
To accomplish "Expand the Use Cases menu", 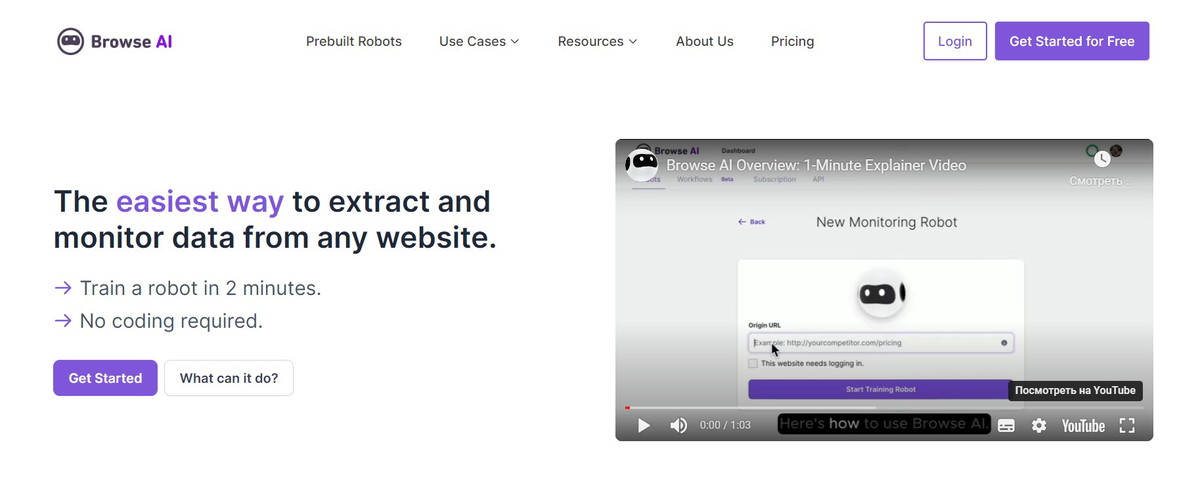I will coord(479,41).
